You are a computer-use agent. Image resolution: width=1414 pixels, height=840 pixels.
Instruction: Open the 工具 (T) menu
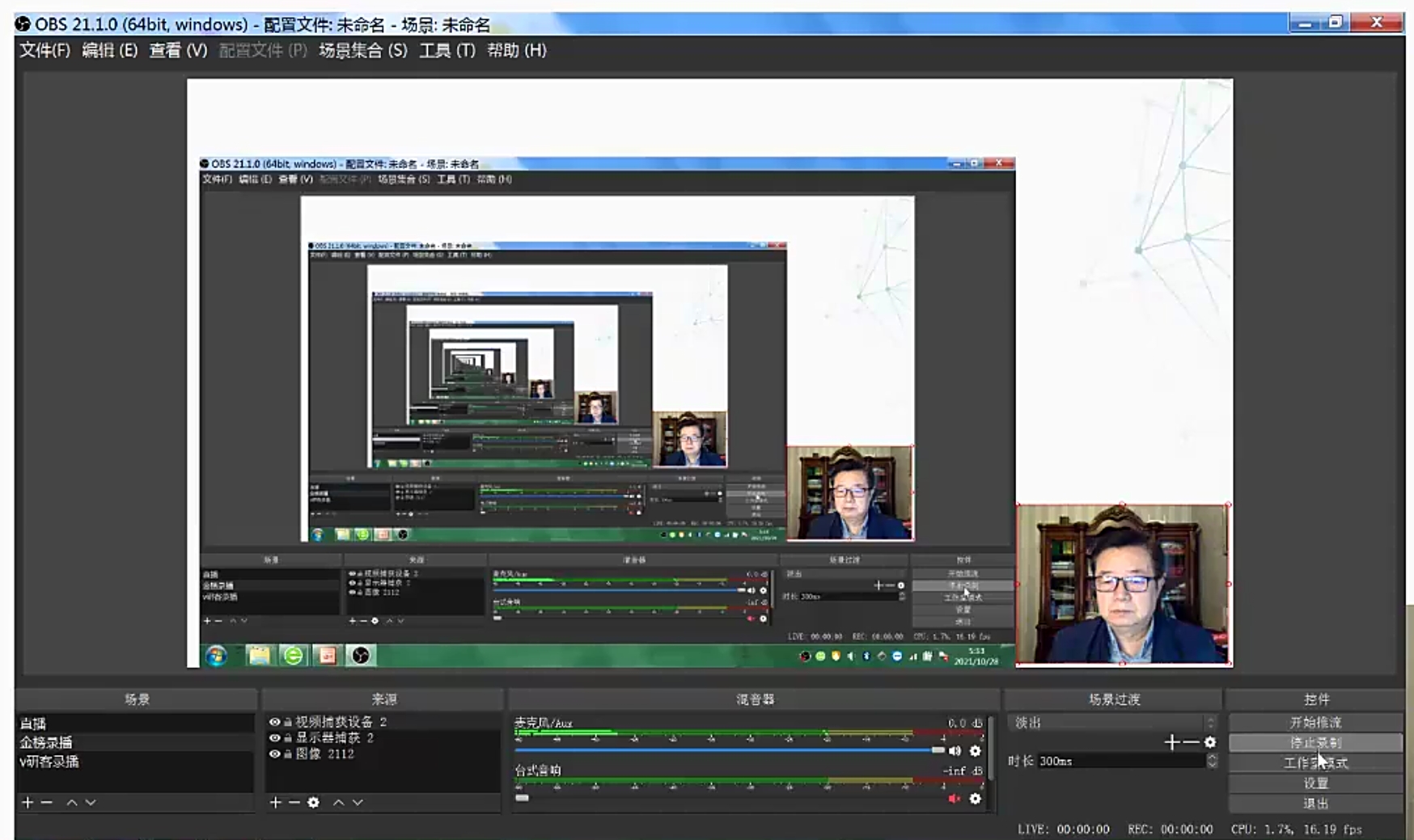447,50
